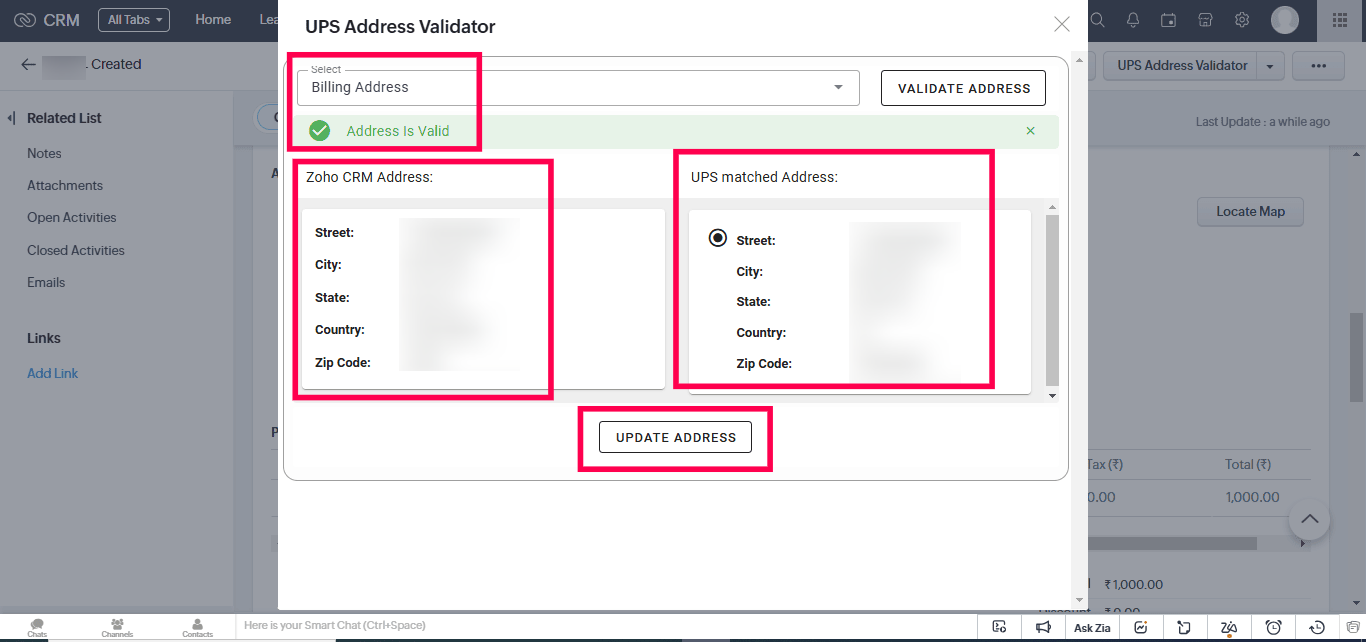The width and height of the screenshot is (1366, 642).
Task: Open the more options ellipsis menu
Action: pos(1318,66)
